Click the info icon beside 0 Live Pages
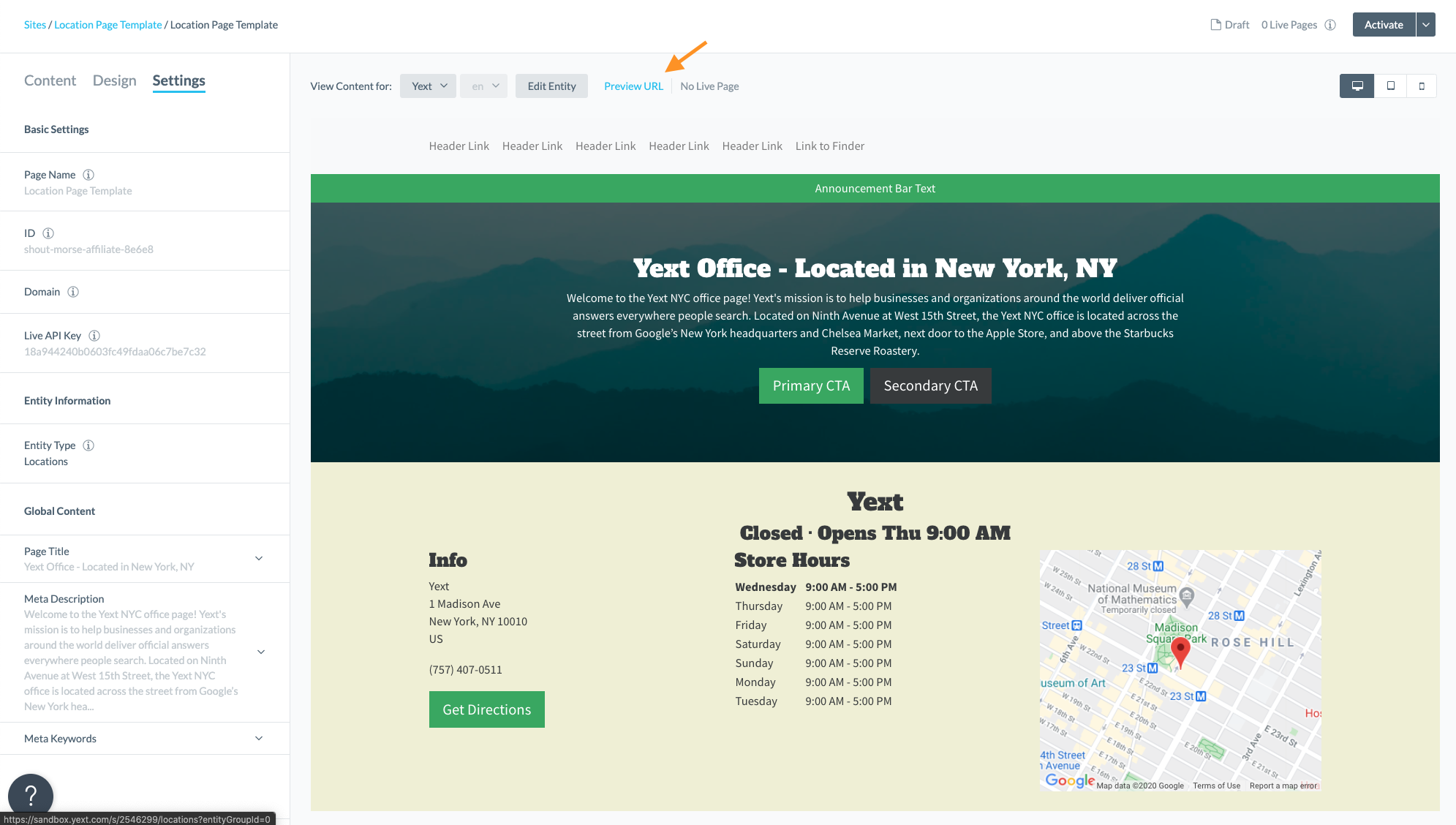 [x=1330, y=25]
